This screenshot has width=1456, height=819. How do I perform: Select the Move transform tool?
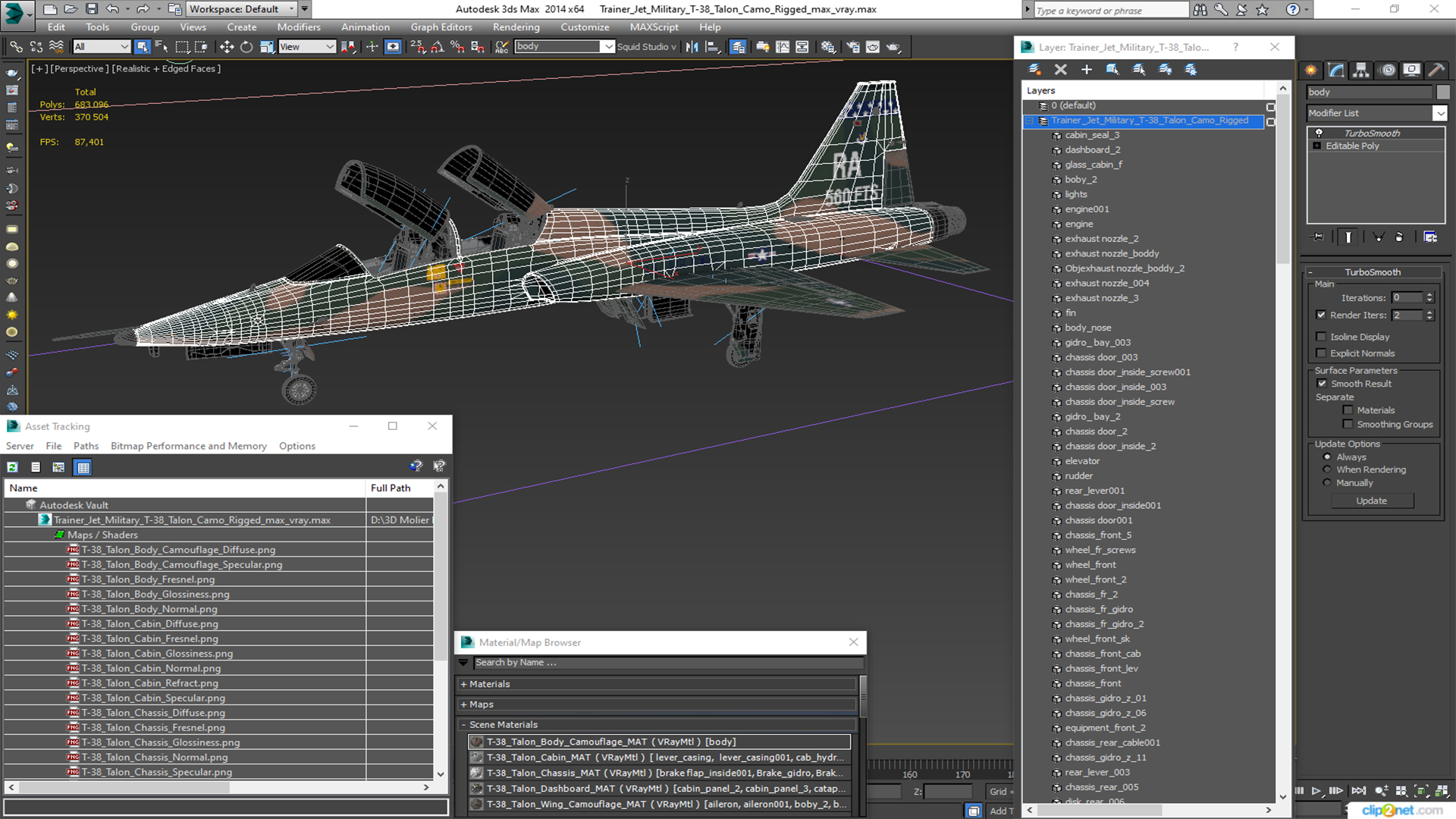(226, 47)
